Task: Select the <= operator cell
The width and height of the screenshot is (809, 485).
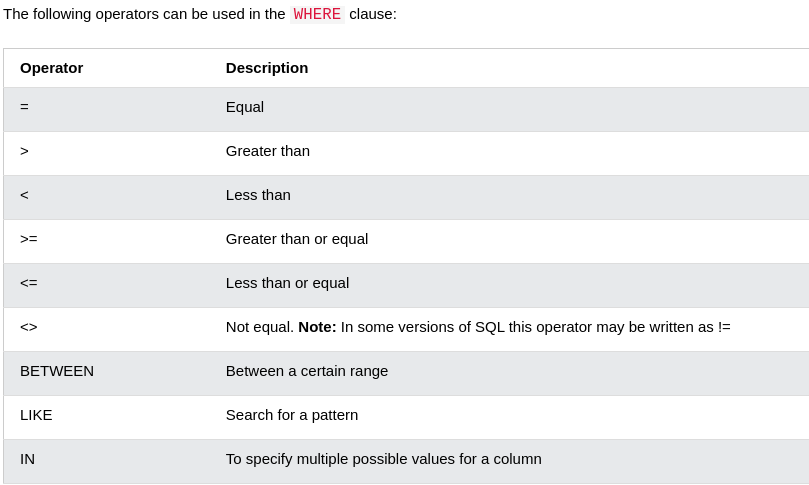Action: tap(28, 283)
